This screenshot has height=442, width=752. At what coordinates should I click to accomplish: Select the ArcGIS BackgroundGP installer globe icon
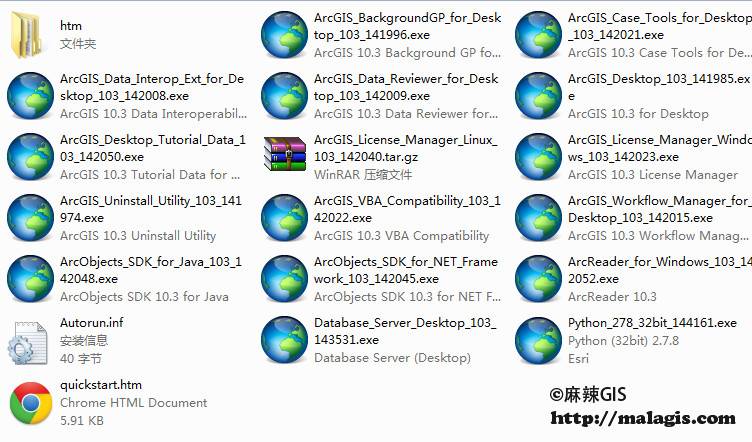click(x=284, y=35)
